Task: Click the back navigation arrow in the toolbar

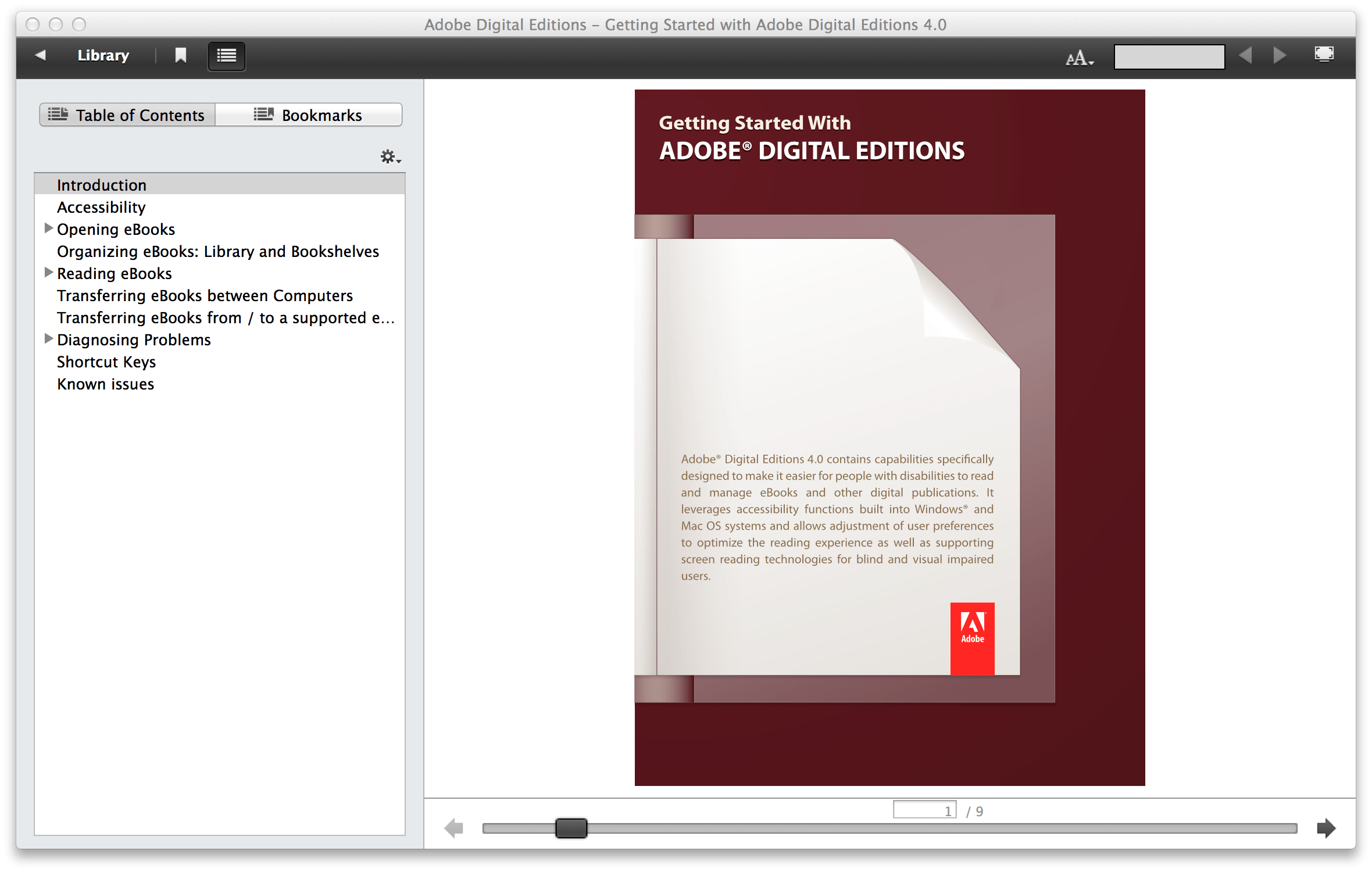Action: [40, 55]
